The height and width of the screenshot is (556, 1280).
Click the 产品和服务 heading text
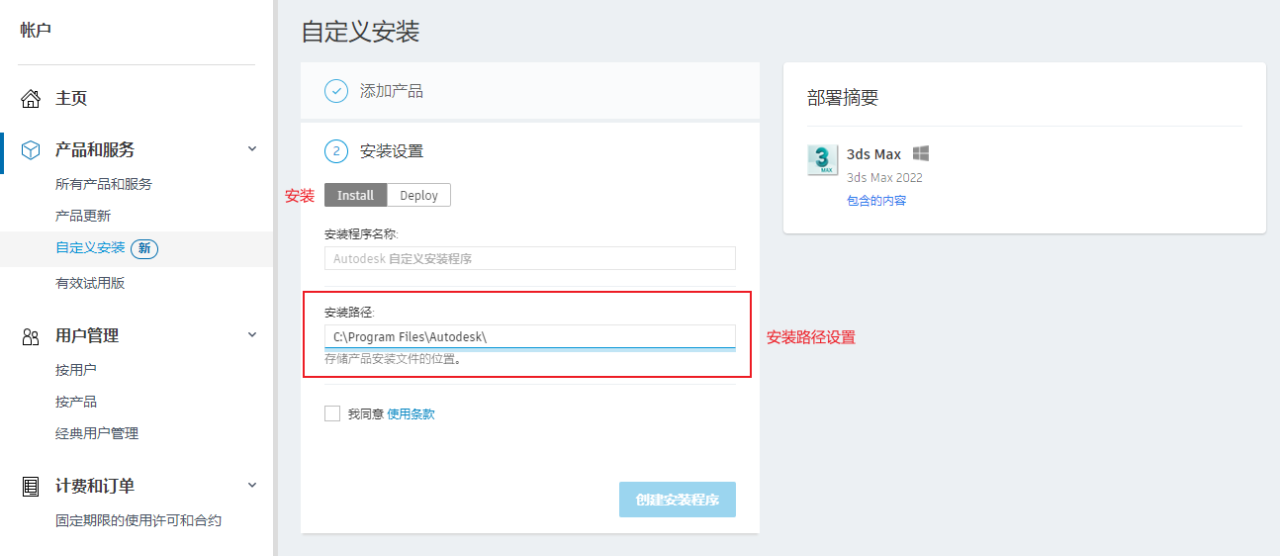point(95,150)
